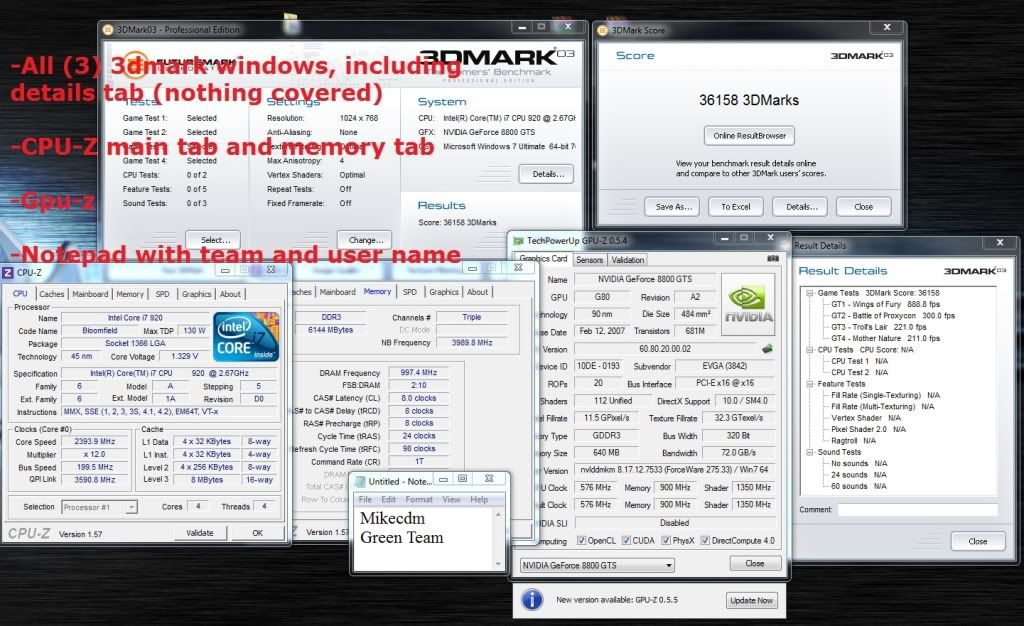The width and height of the screenshot is (1024, 626).
Task: Click the Bus Interface value PCI-E x16 @ x16
Action: pos(725,383)
